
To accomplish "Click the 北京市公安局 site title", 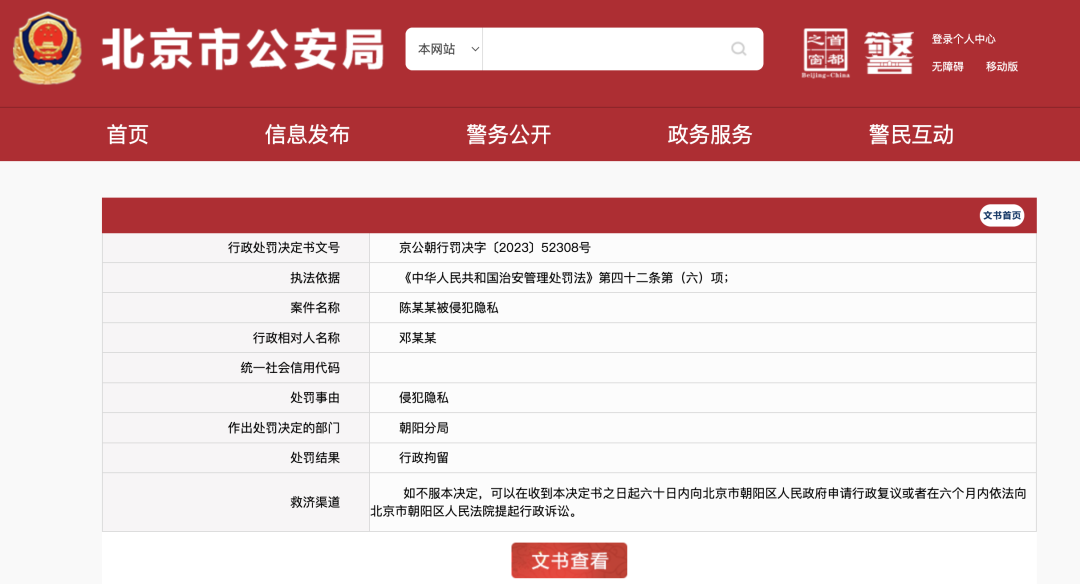I will coord(243,46).
